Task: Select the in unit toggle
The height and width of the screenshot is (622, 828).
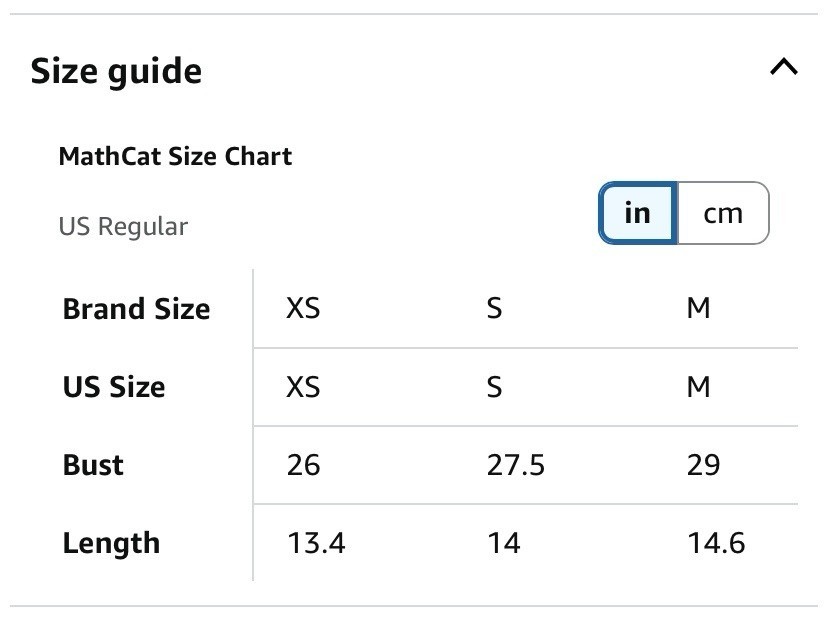Action: pos(637,213)
